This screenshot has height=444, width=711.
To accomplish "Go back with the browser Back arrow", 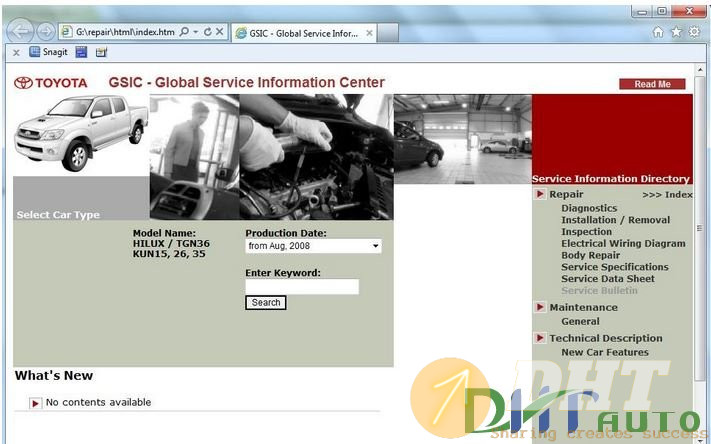I will point(20,31).
